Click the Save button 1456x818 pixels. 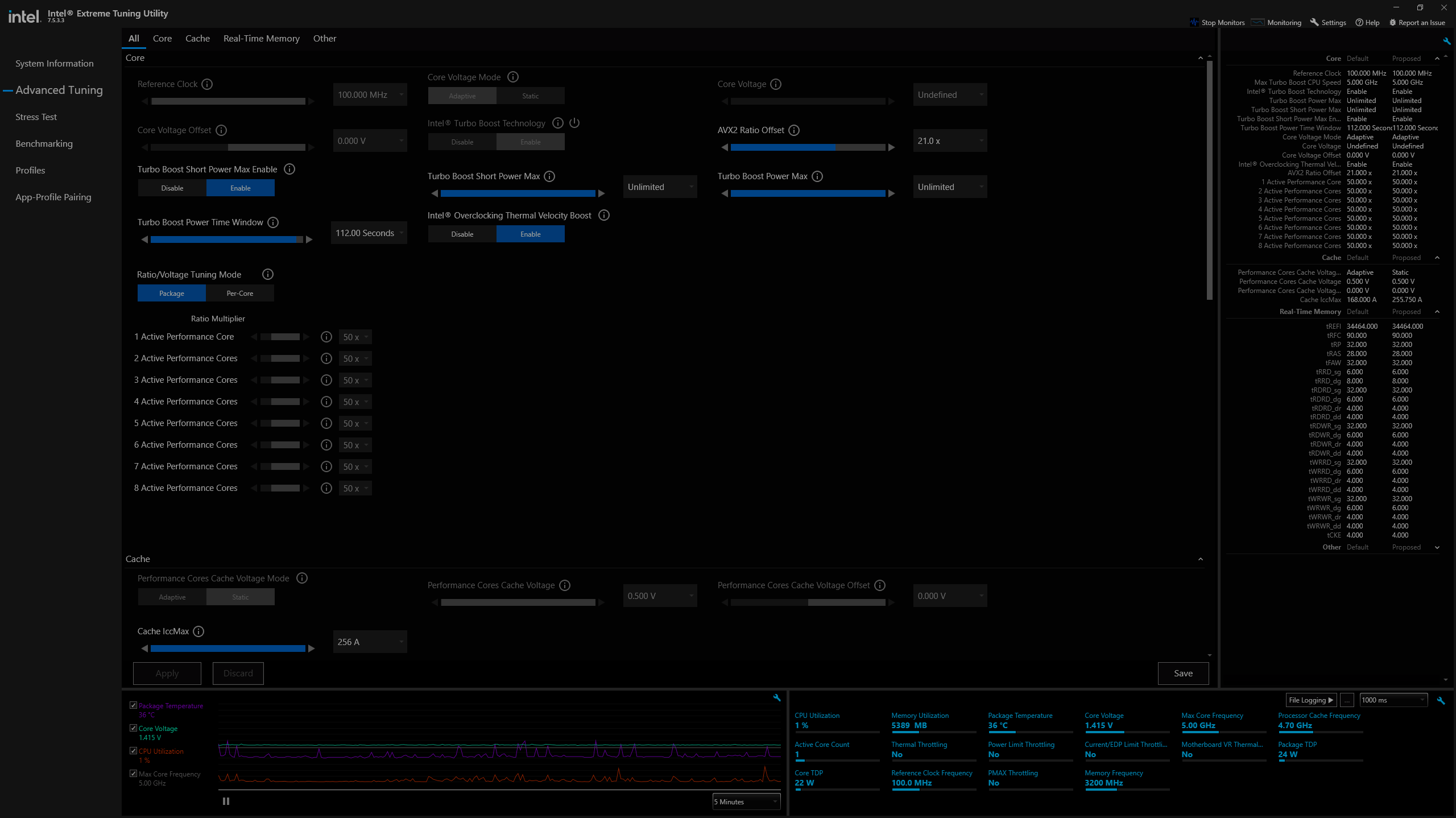1183,674
